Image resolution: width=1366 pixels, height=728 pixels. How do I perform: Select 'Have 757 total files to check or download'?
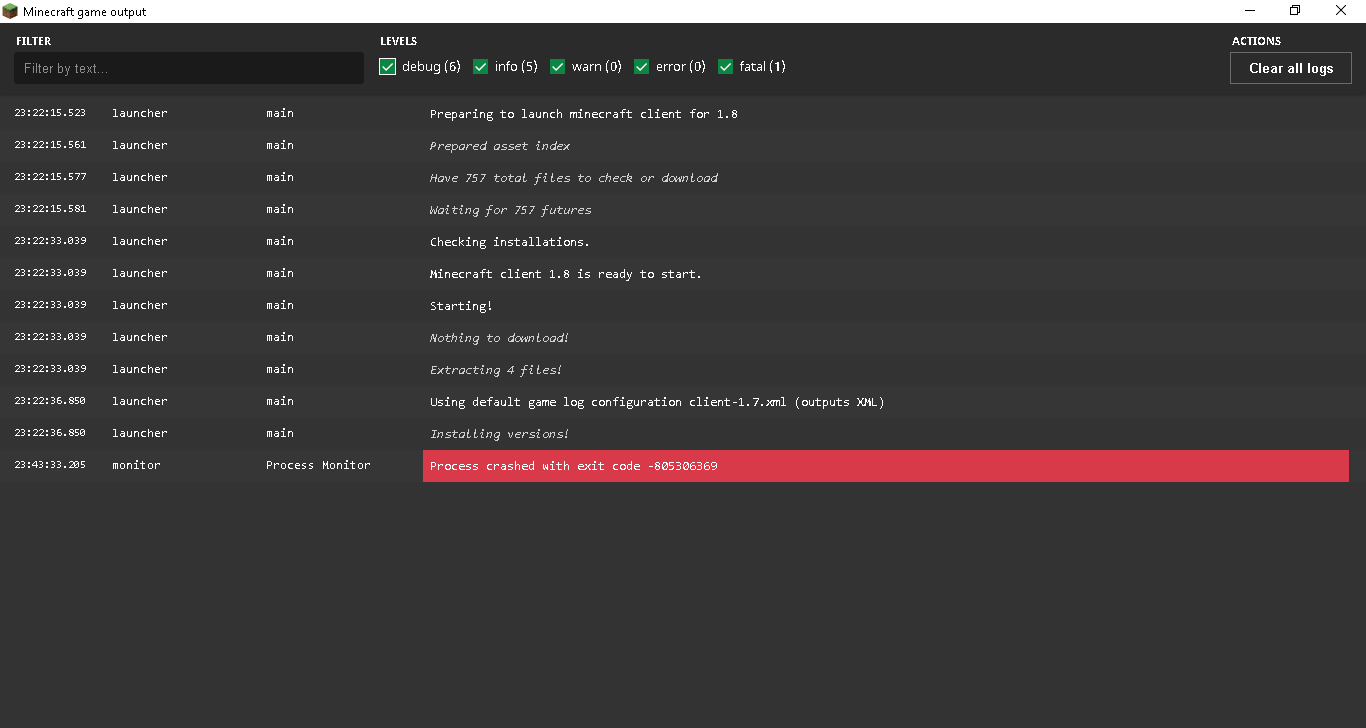point(574,178)
